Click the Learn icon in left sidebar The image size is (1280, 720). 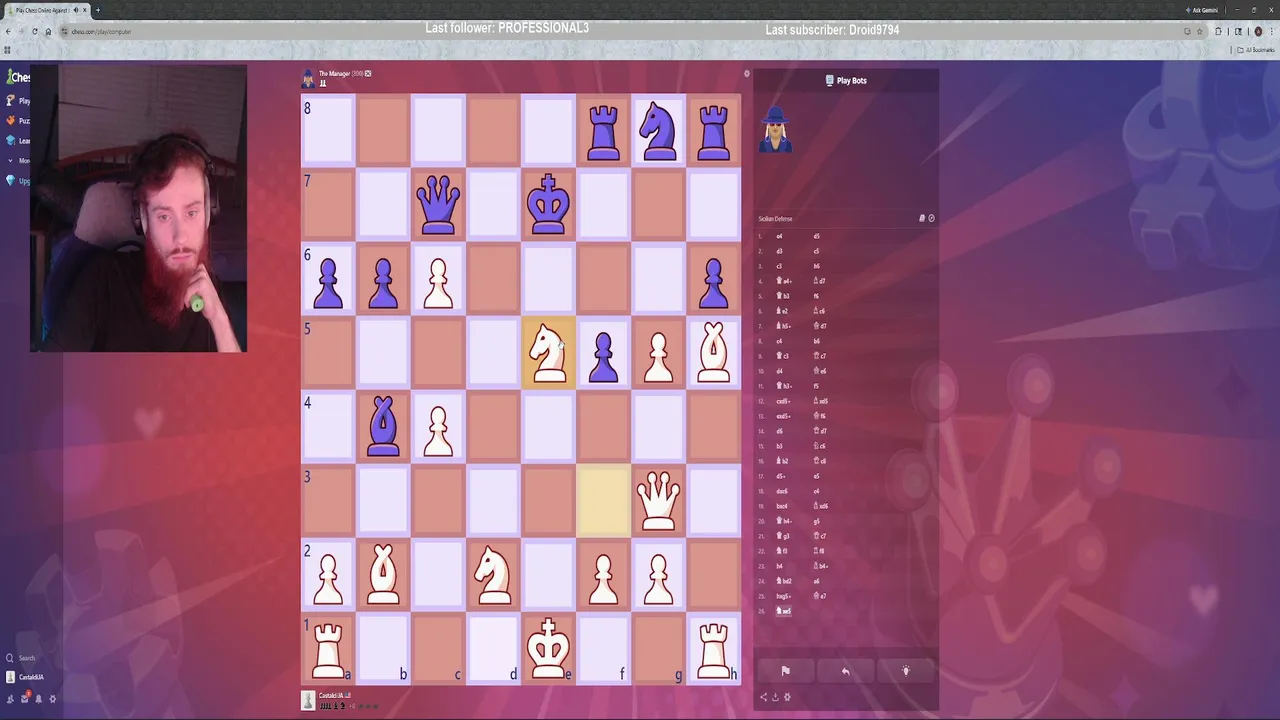(11, 140)
